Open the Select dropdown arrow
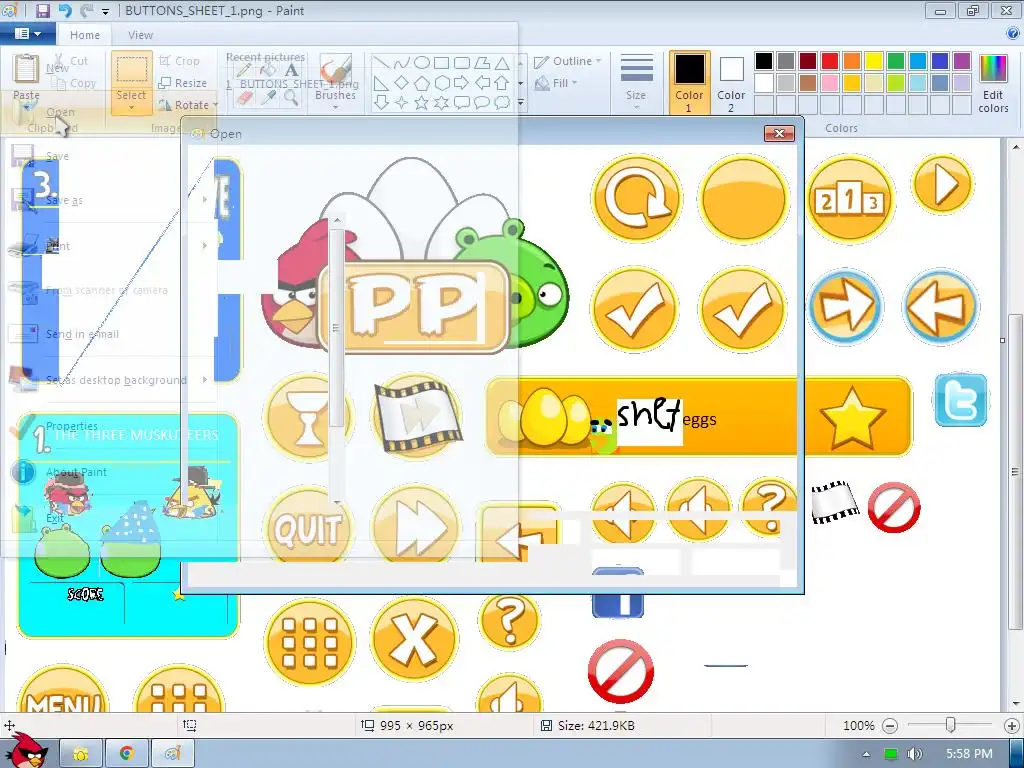Viewport: 1024px width, 768px height. pyautogui.click(x=131, y=107)
